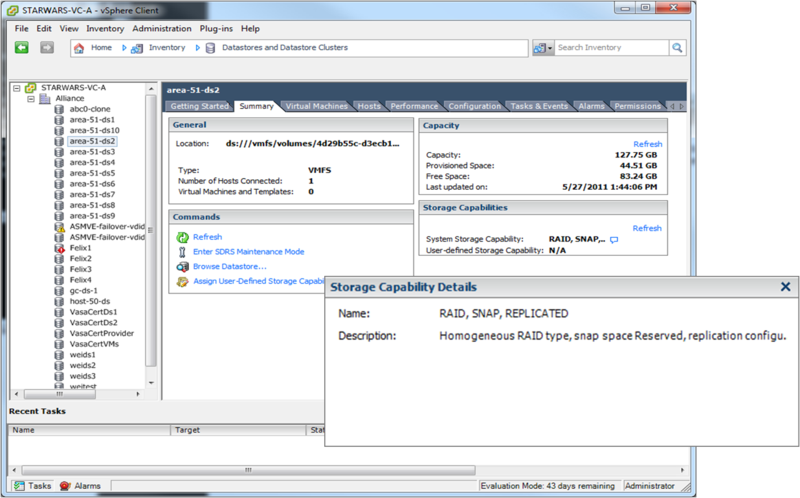Click the Felix3 datastore icon

(x=59, y=269)
